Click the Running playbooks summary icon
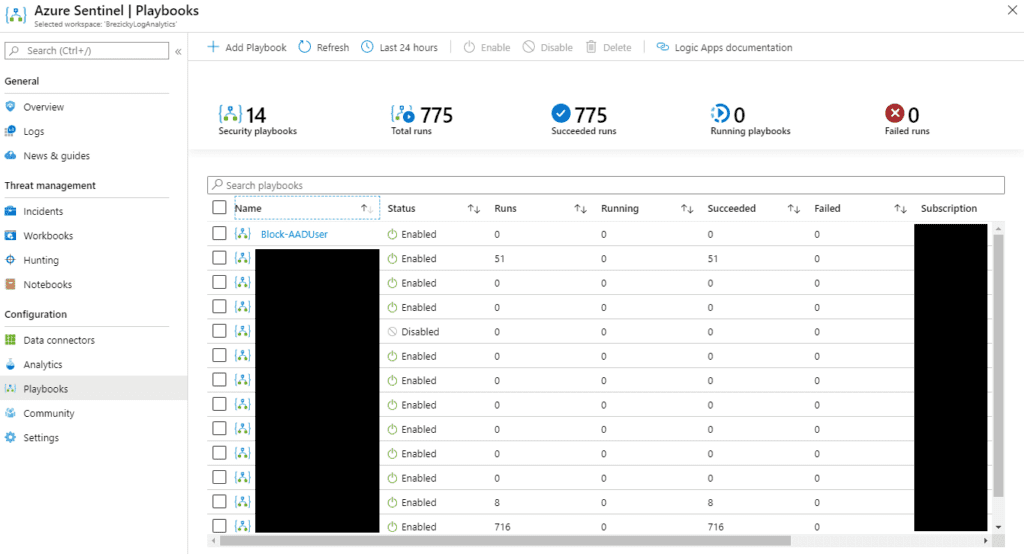1024x554 pixels. tap(720, 113)
